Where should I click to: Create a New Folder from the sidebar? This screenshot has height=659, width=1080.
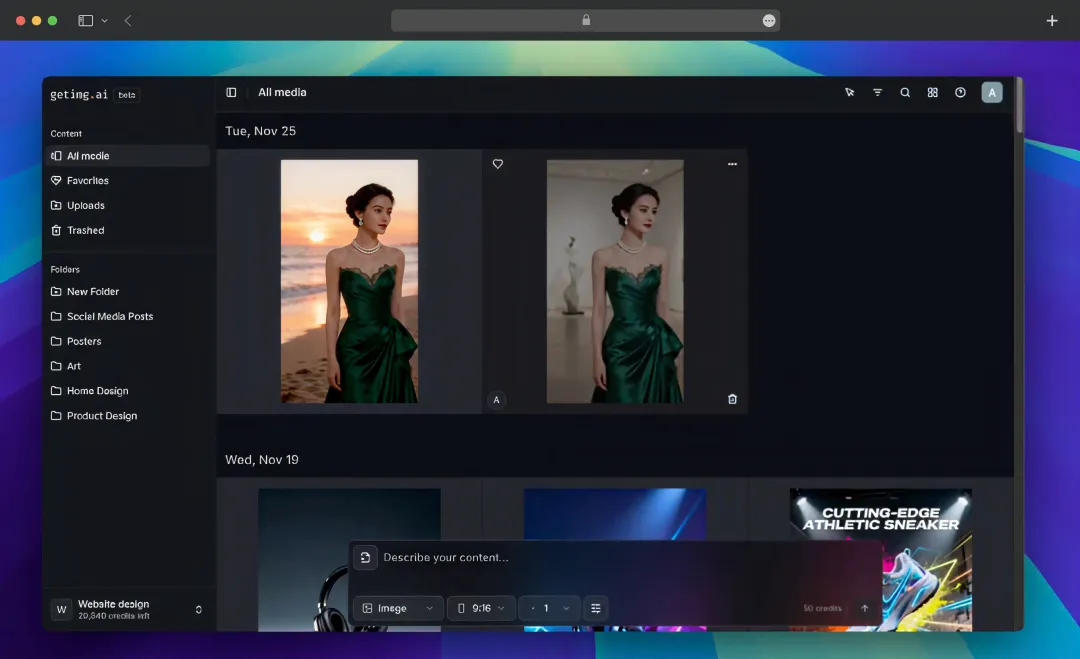93,291
